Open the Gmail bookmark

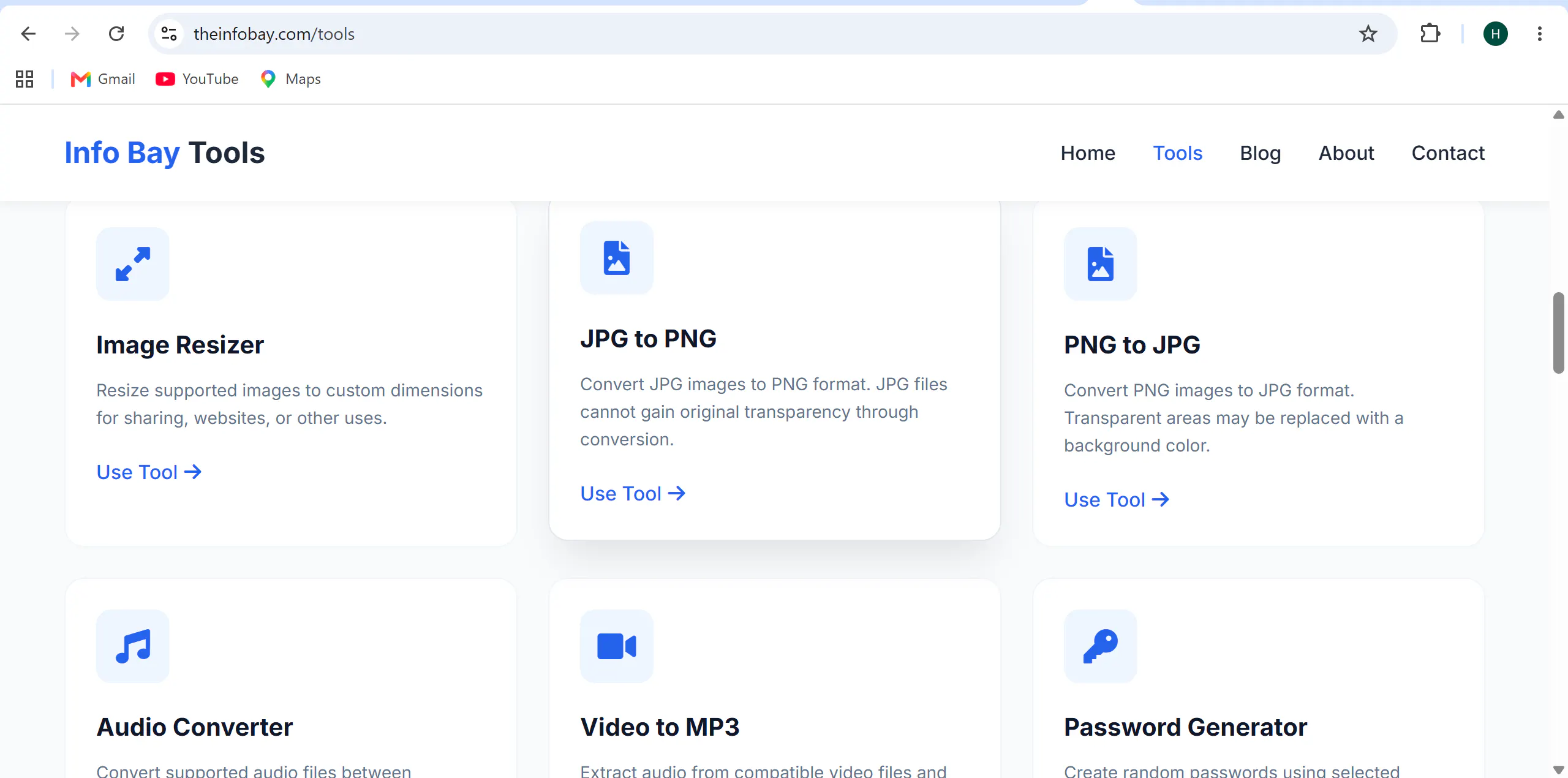[103, 79]
